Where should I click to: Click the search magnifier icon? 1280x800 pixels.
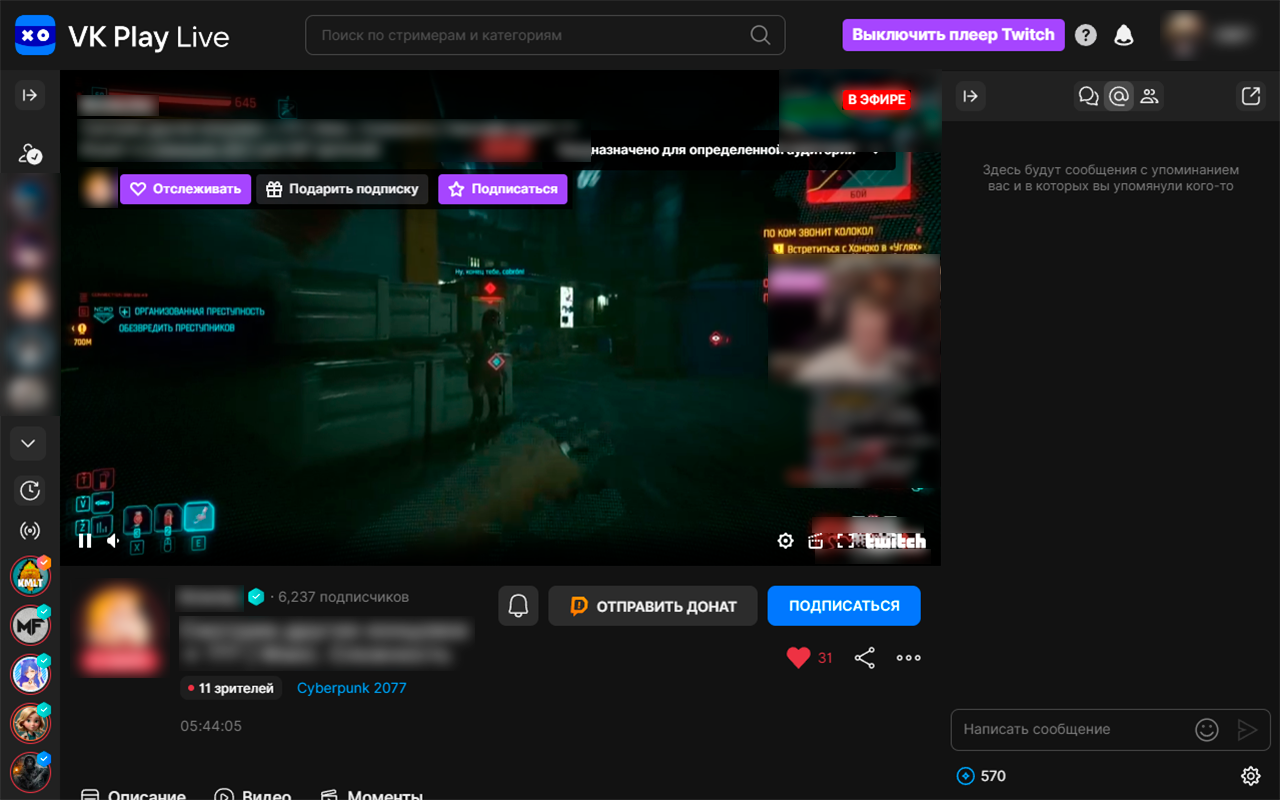pyautogui.click(x=761, y=35)
